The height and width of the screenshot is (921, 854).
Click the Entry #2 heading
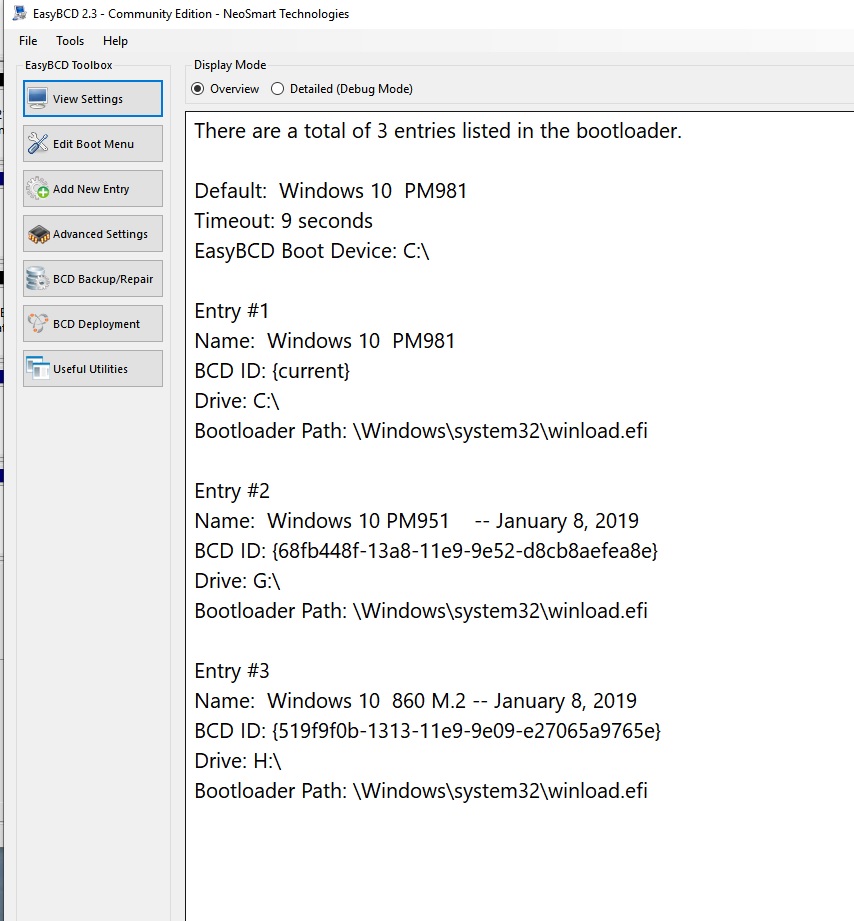(232, 490)
